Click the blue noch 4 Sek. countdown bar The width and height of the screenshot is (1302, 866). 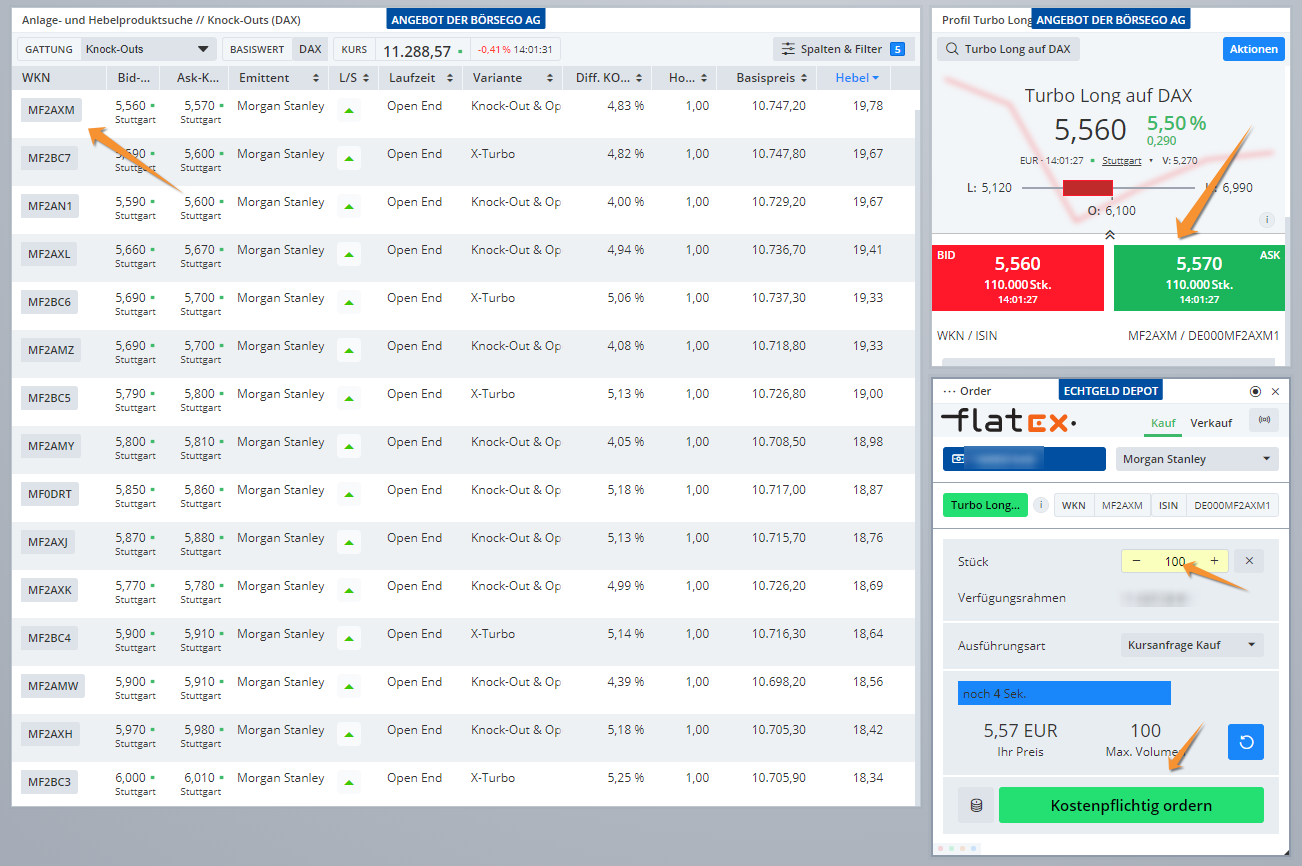[1064, 693]
